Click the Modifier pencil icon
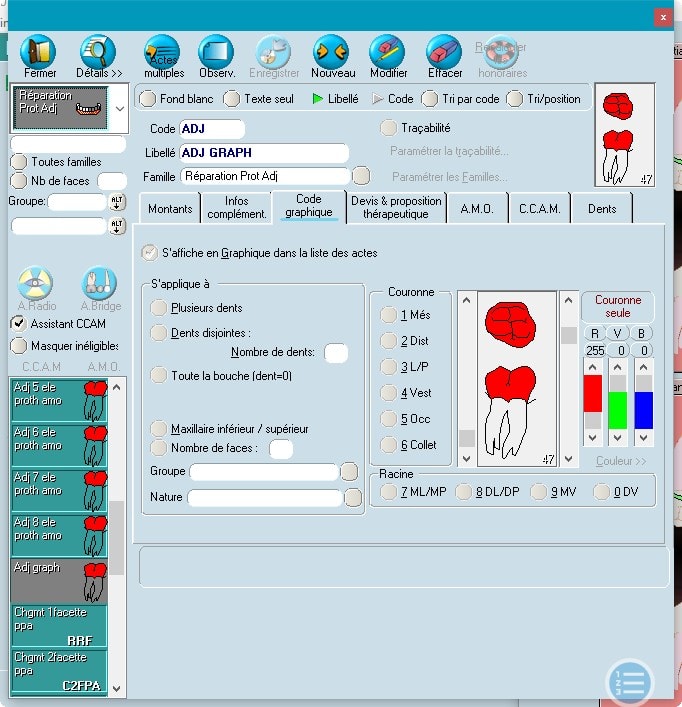682x707 pixels. [388, 52]
